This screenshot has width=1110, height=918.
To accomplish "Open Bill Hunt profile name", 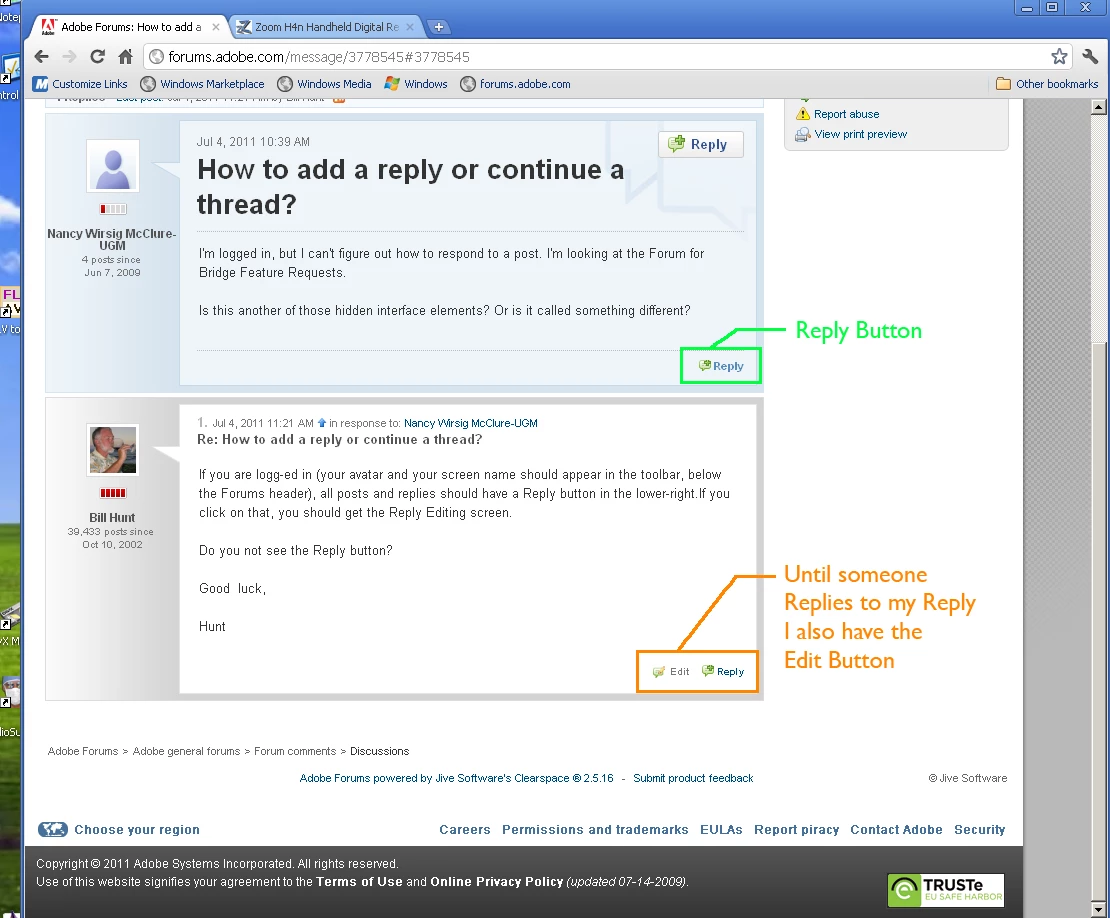I will click(x=112, y=517).
